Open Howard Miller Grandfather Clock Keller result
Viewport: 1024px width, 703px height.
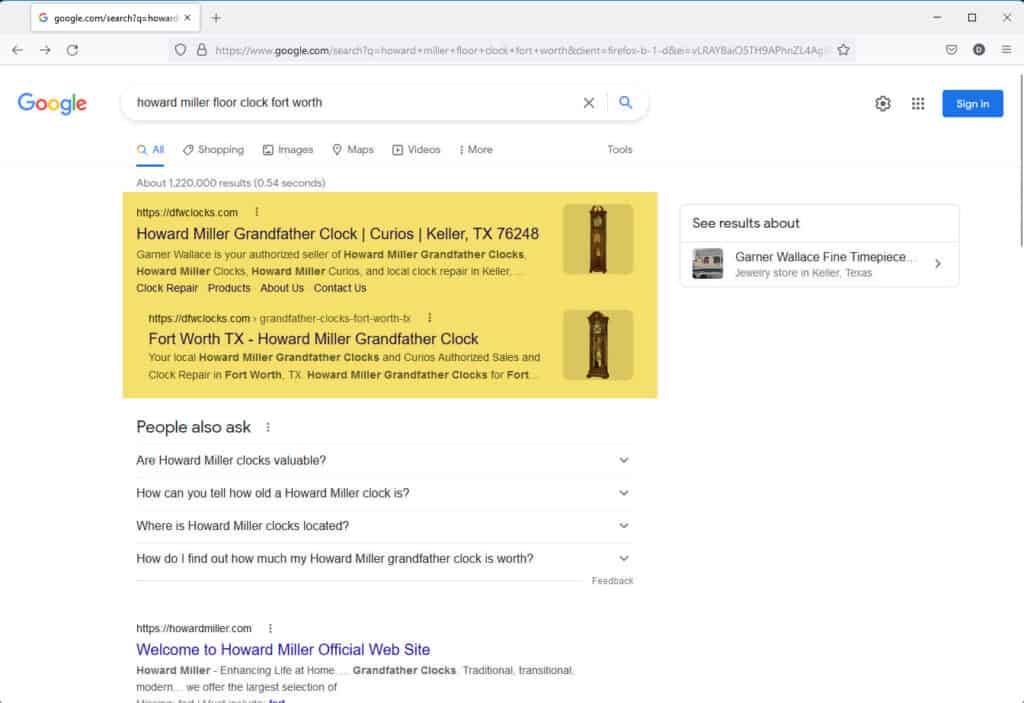pos(337,234)
